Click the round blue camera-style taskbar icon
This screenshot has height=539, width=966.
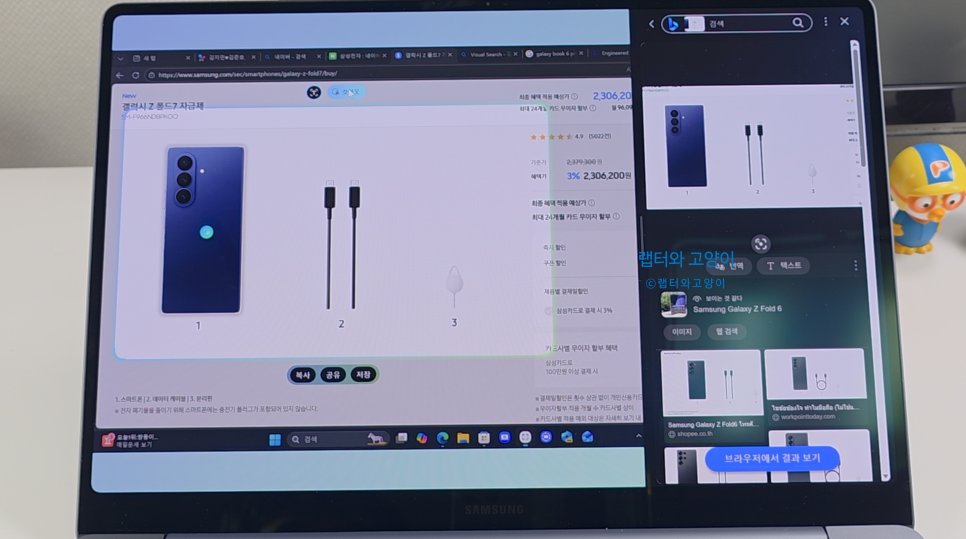tap(546, 437)
